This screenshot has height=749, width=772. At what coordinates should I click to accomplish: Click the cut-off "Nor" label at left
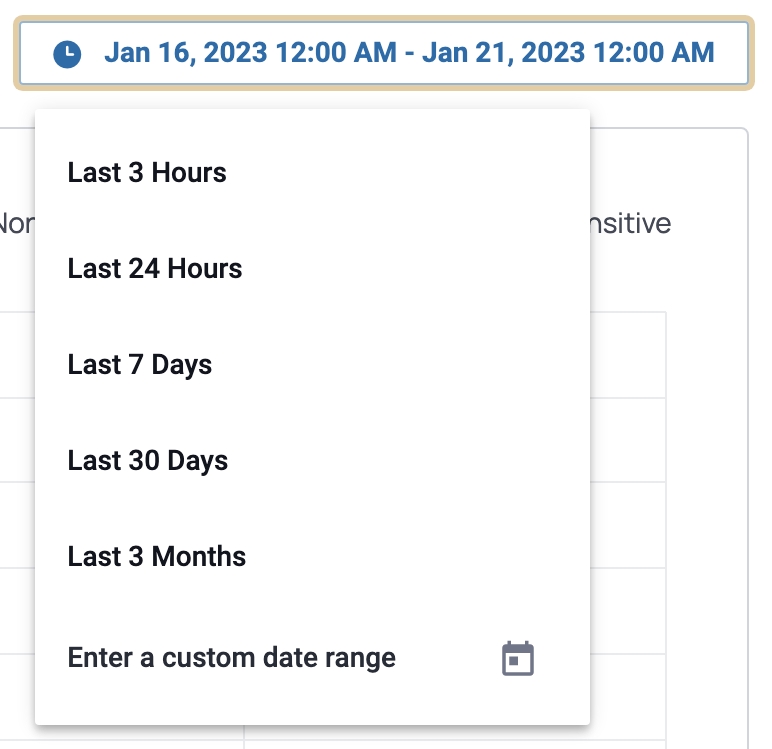pos(16,223)
